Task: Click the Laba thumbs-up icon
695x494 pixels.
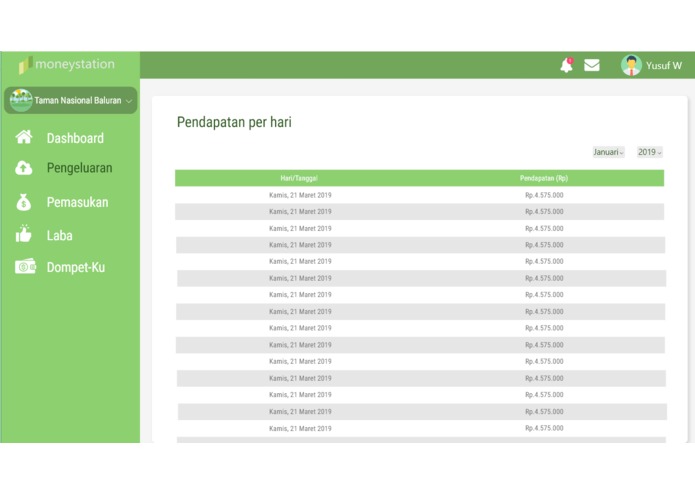Action: 23,233
